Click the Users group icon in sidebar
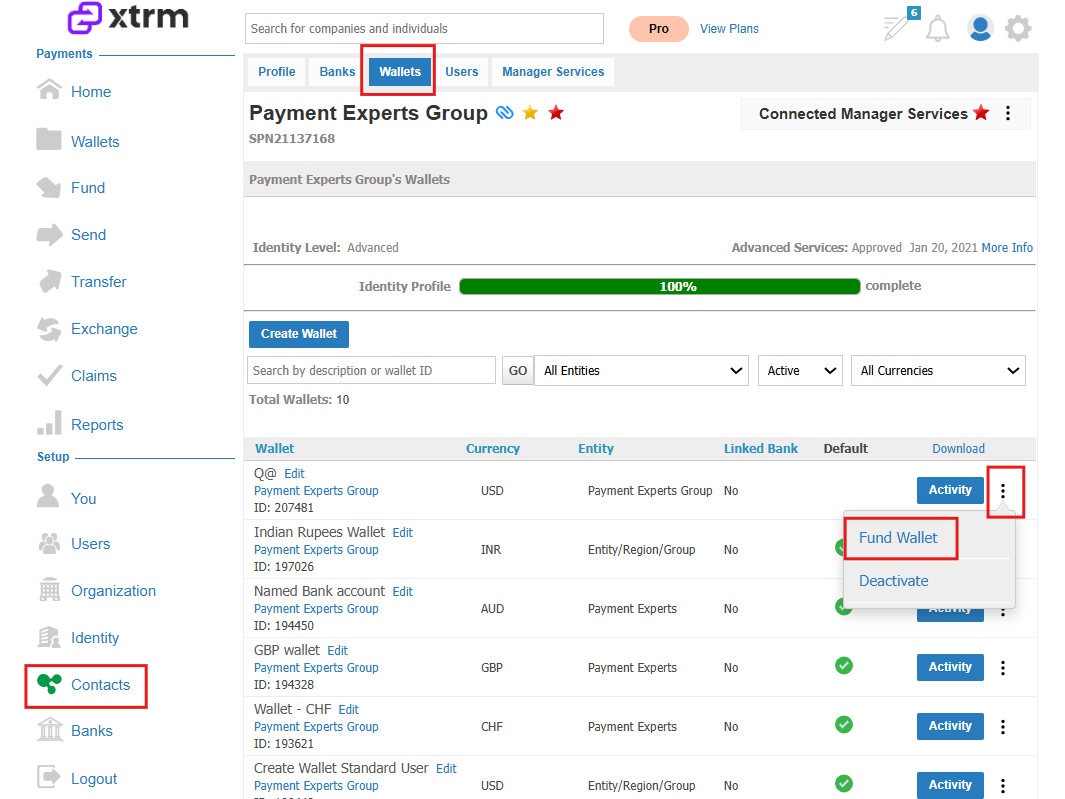The width and height of the screenshot is (1065, 799). (49, 544)
